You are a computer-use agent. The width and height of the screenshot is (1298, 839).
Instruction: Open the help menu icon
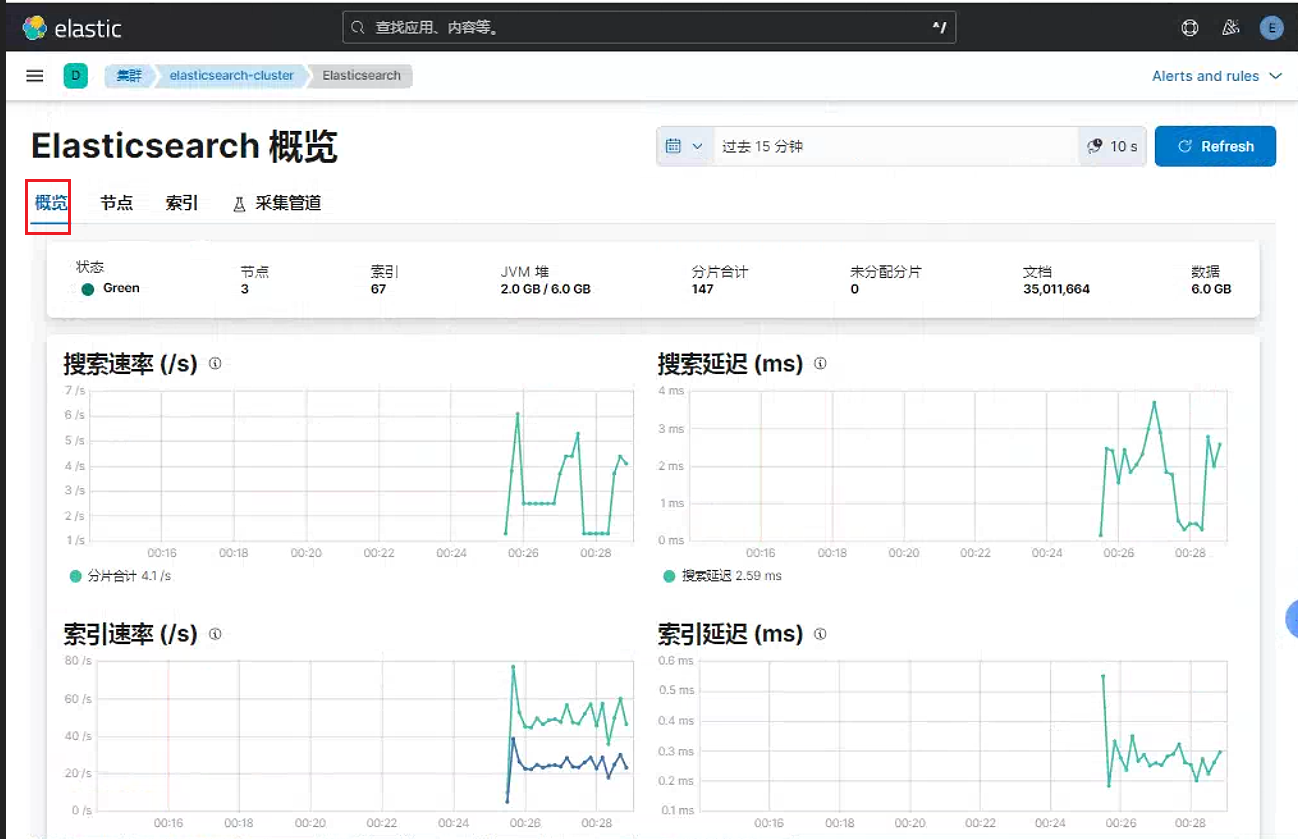[1190, 28]
